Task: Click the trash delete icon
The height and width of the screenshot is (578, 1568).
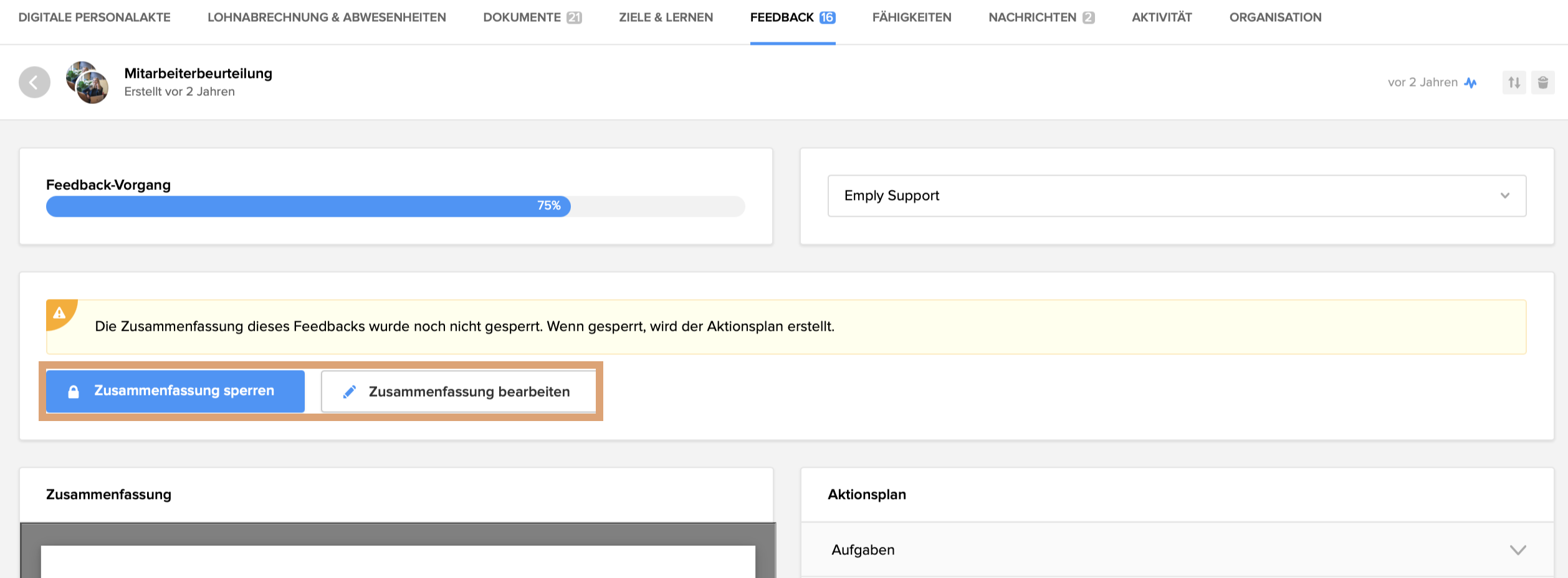Action: 1542,82
